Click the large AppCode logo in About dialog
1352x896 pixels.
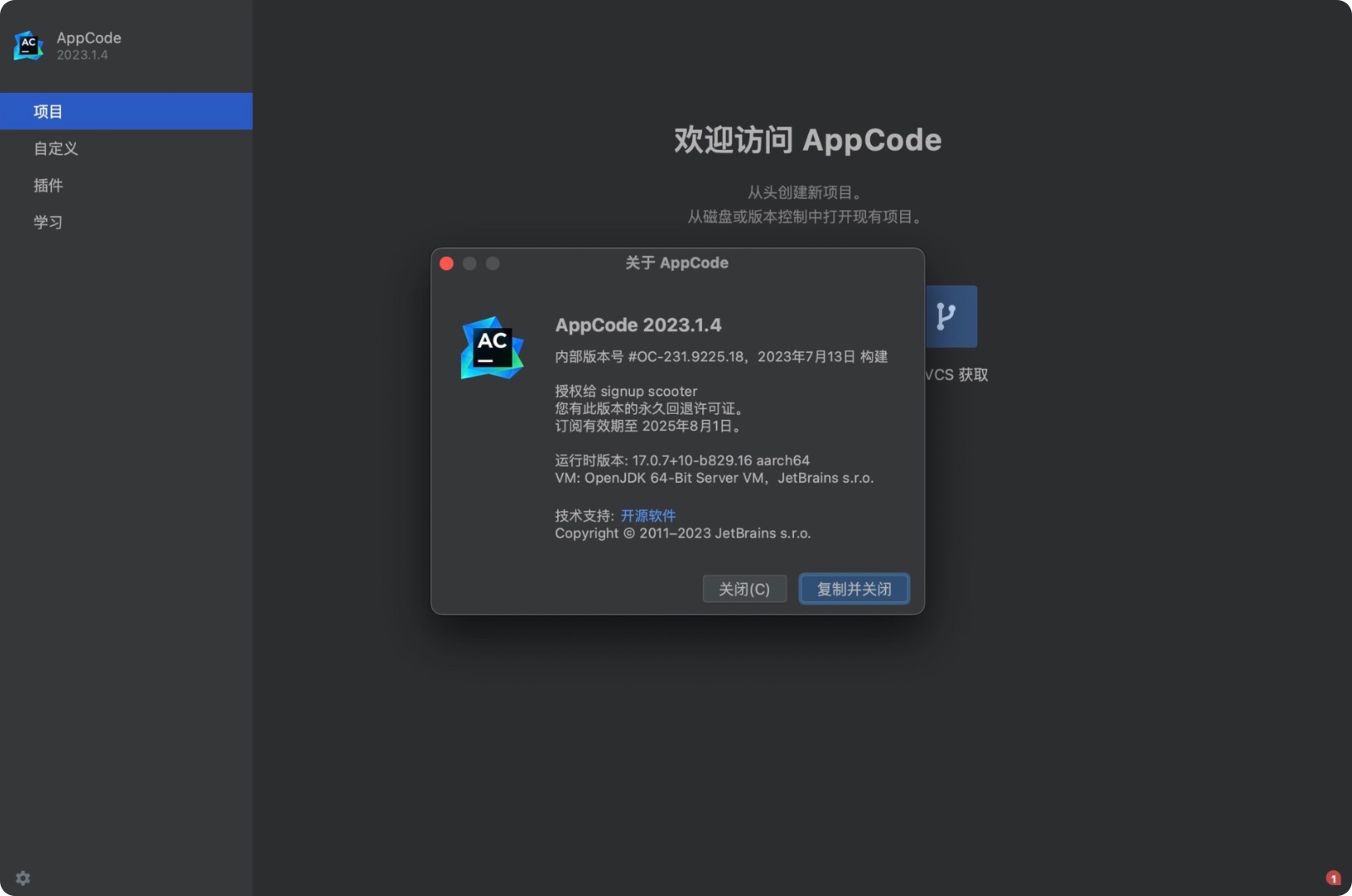492,347
